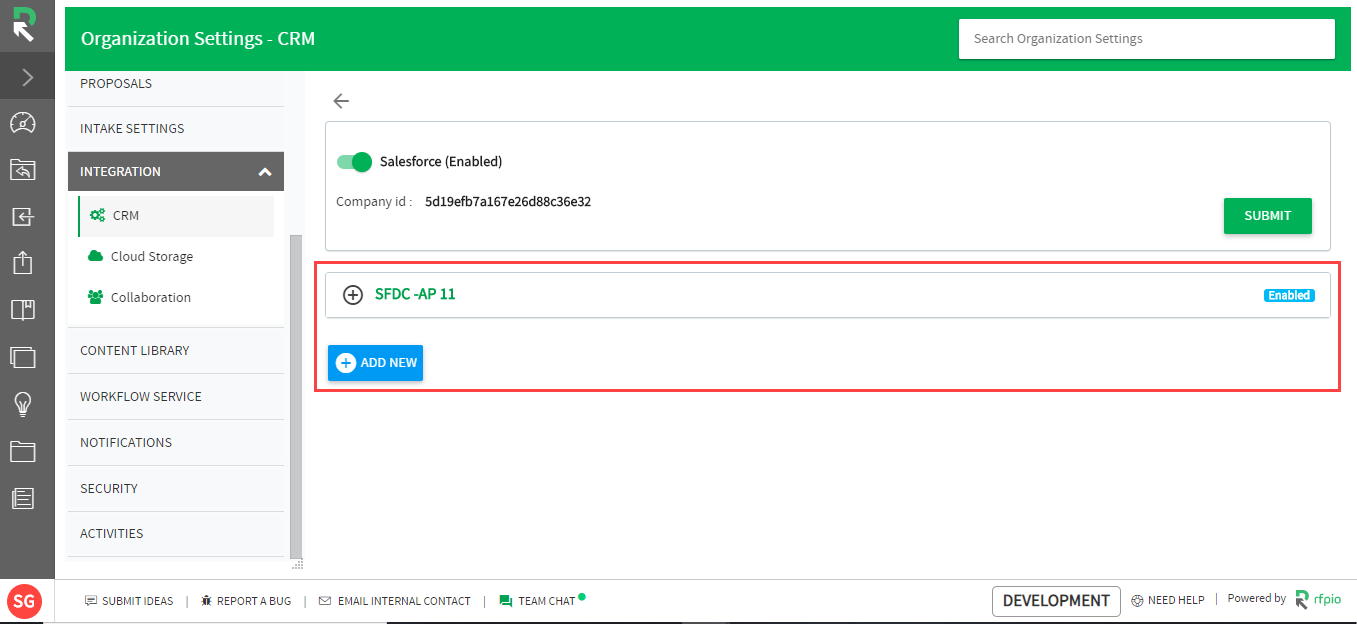This screenshot has width=1357, height=624.
Task: Click the CRM gears icon
Action: click(97, 215)
